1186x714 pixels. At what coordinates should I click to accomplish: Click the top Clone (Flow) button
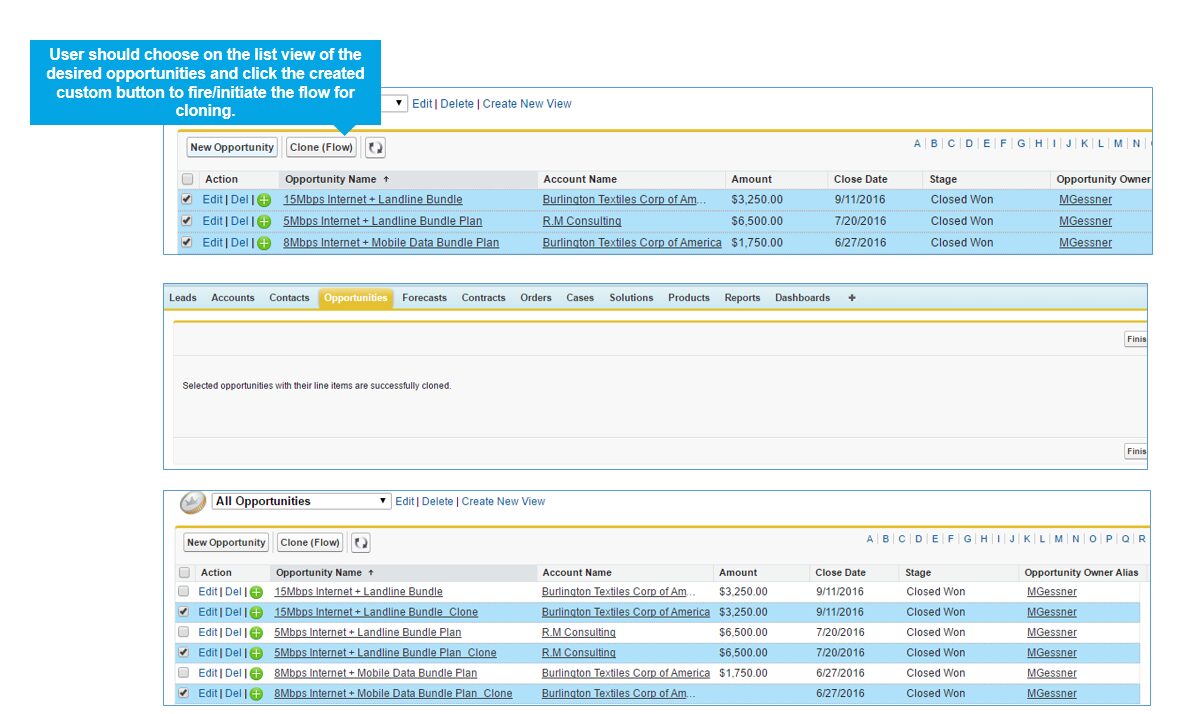point(321,147)
